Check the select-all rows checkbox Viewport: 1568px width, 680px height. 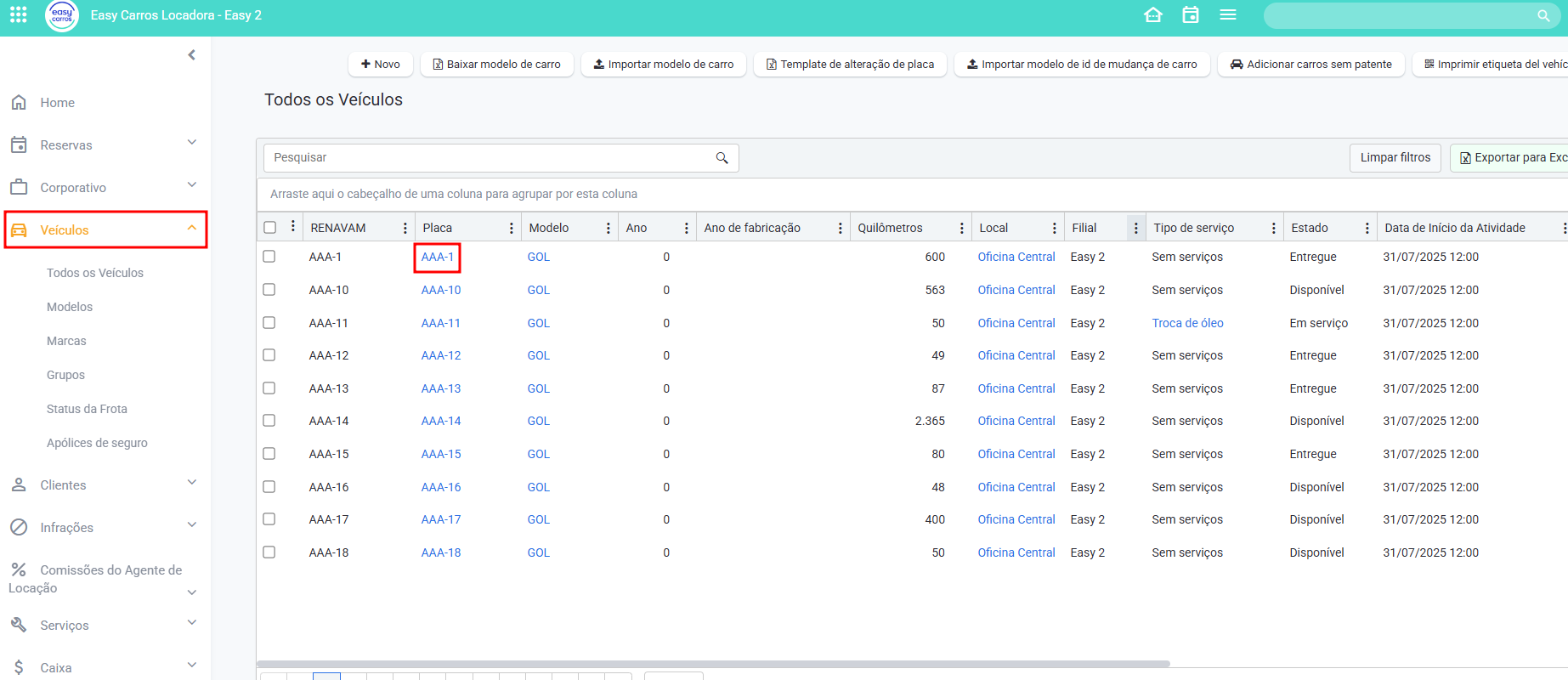270,228
